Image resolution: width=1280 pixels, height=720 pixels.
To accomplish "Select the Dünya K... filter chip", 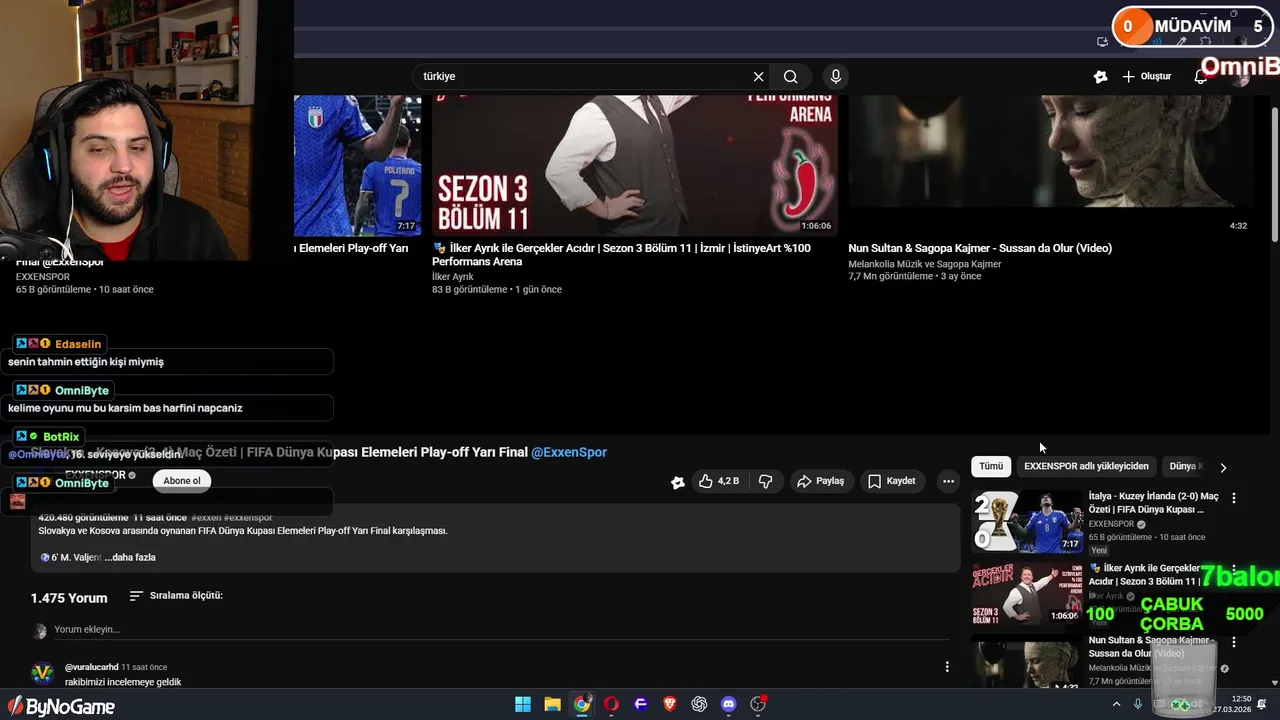I will 1186,466.
